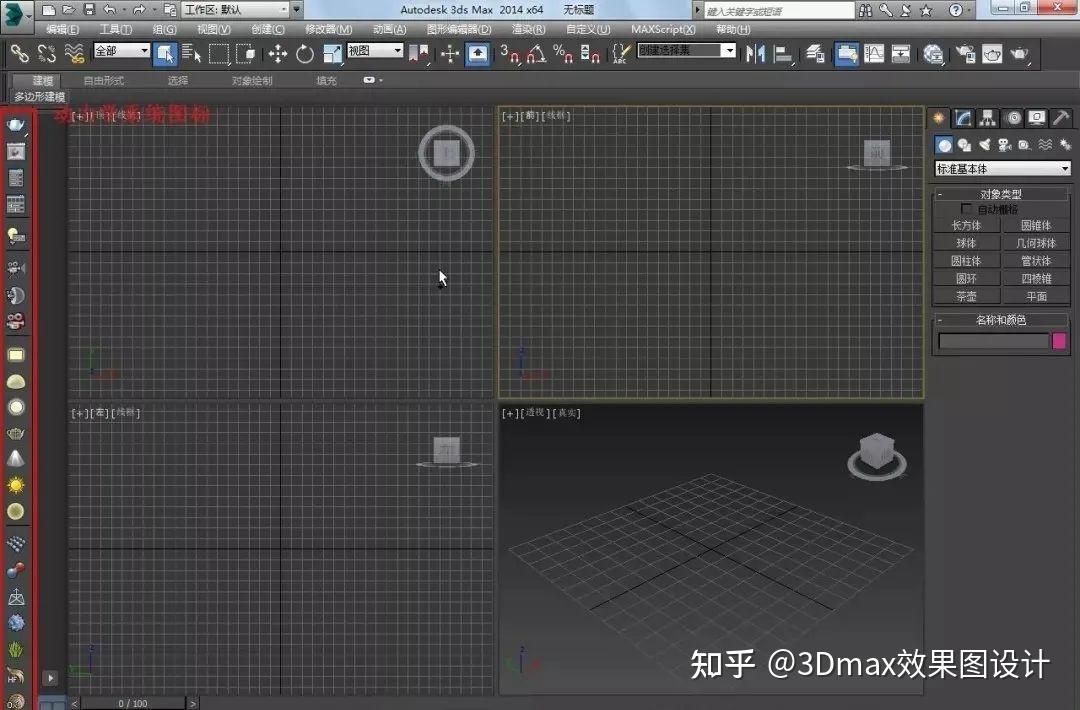This screenshot has height=710, width=1080.
Task: Collapse the 名称和颜色 rollout
Action: coord(1001,320)
